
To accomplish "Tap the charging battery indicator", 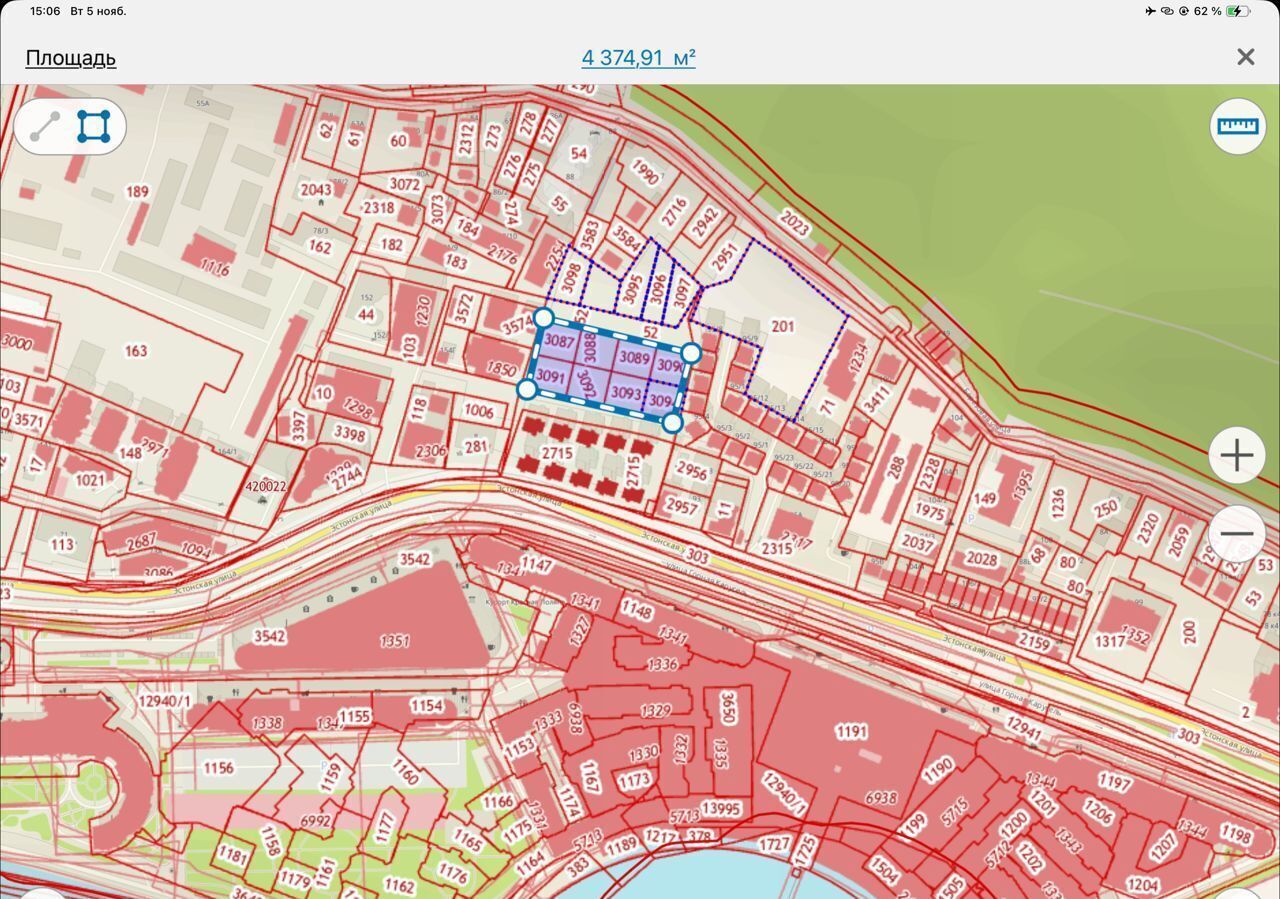I will coord(1238,11).
